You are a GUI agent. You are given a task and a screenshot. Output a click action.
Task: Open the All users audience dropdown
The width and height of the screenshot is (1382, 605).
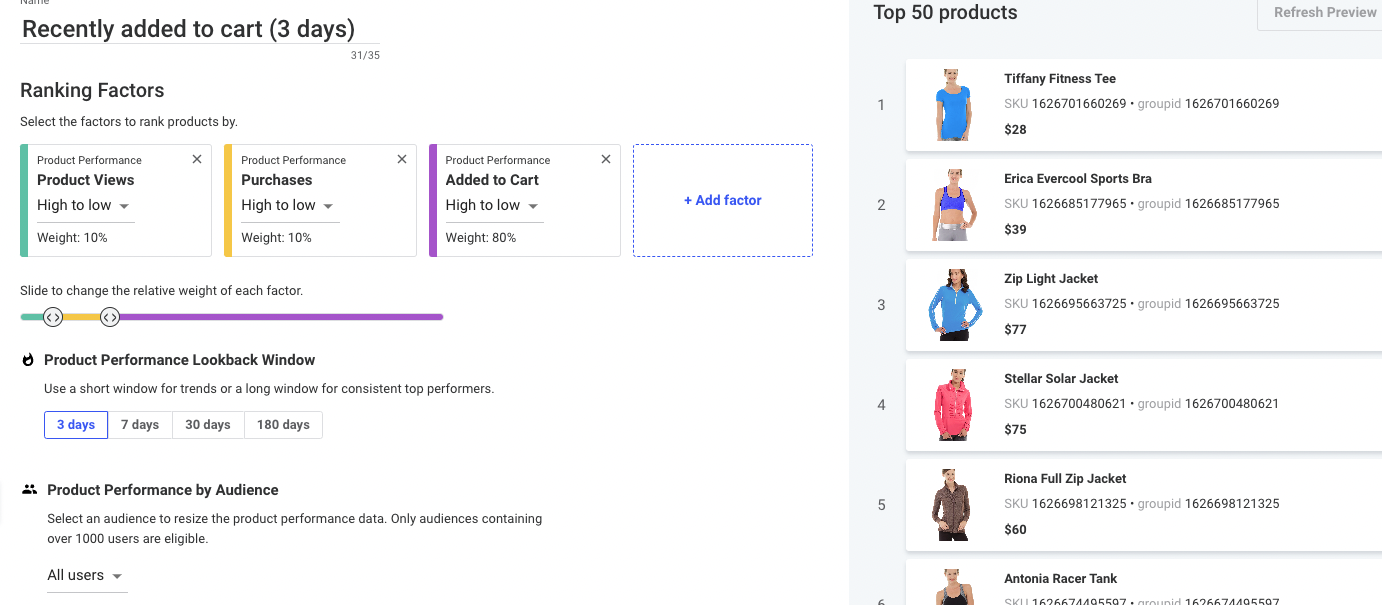click(x=87, y=576)
